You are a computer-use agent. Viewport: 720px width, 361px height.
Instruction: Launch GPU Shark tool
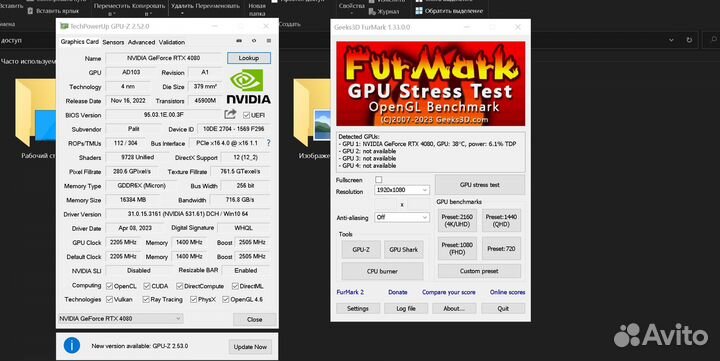404,249
